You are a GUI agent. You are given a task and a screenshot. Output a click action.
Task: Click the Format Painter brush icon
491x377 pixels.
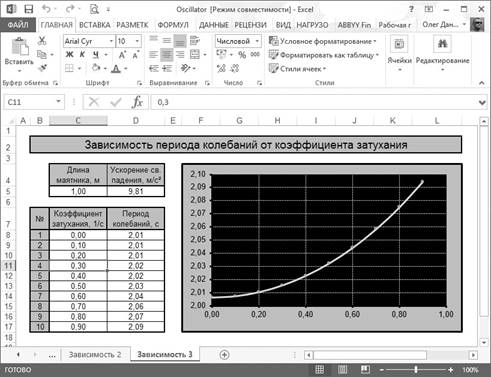(42, 68)
